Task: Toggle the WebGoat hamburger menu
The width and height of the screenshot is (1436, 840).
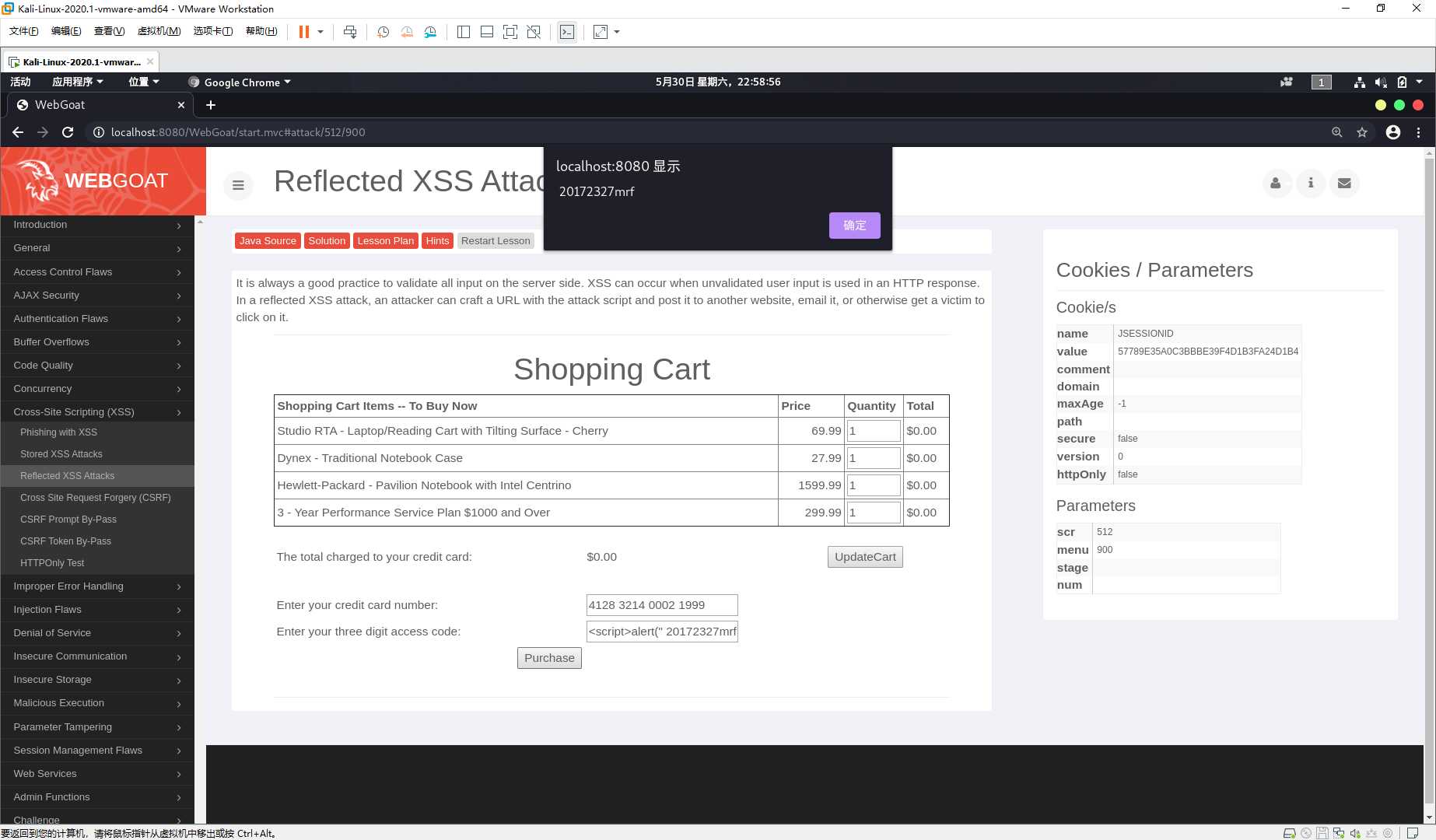Action: 238,185
